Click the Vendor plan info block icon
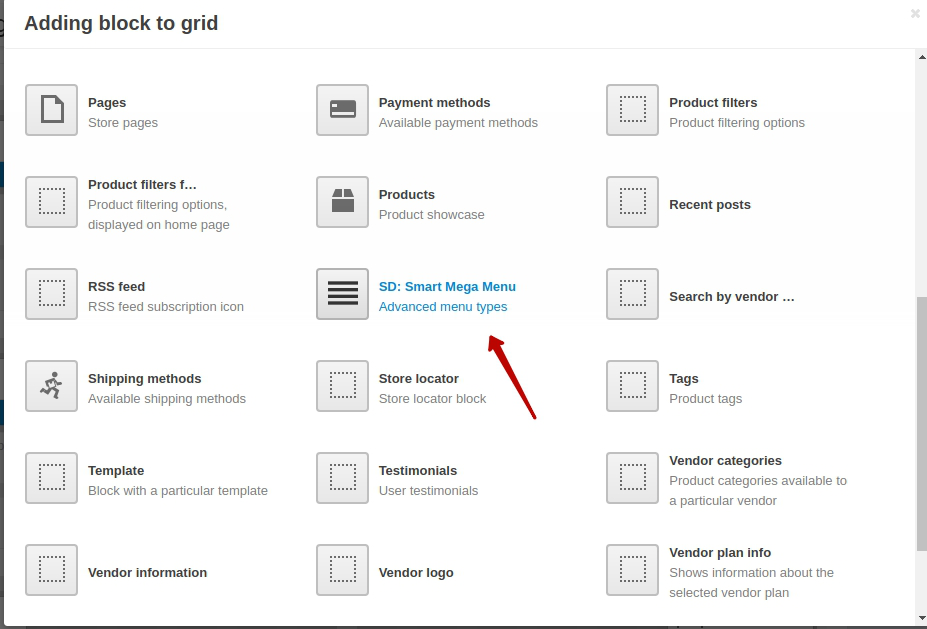Image resolution: width=927 pixels, height=629 pixels. (633, 570)
